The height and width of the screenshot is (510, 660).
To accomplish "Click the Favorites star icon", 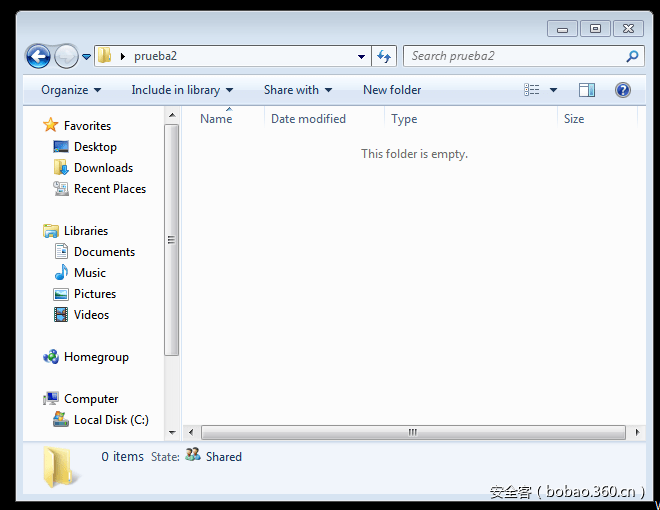I will click(x=51, y=125).
